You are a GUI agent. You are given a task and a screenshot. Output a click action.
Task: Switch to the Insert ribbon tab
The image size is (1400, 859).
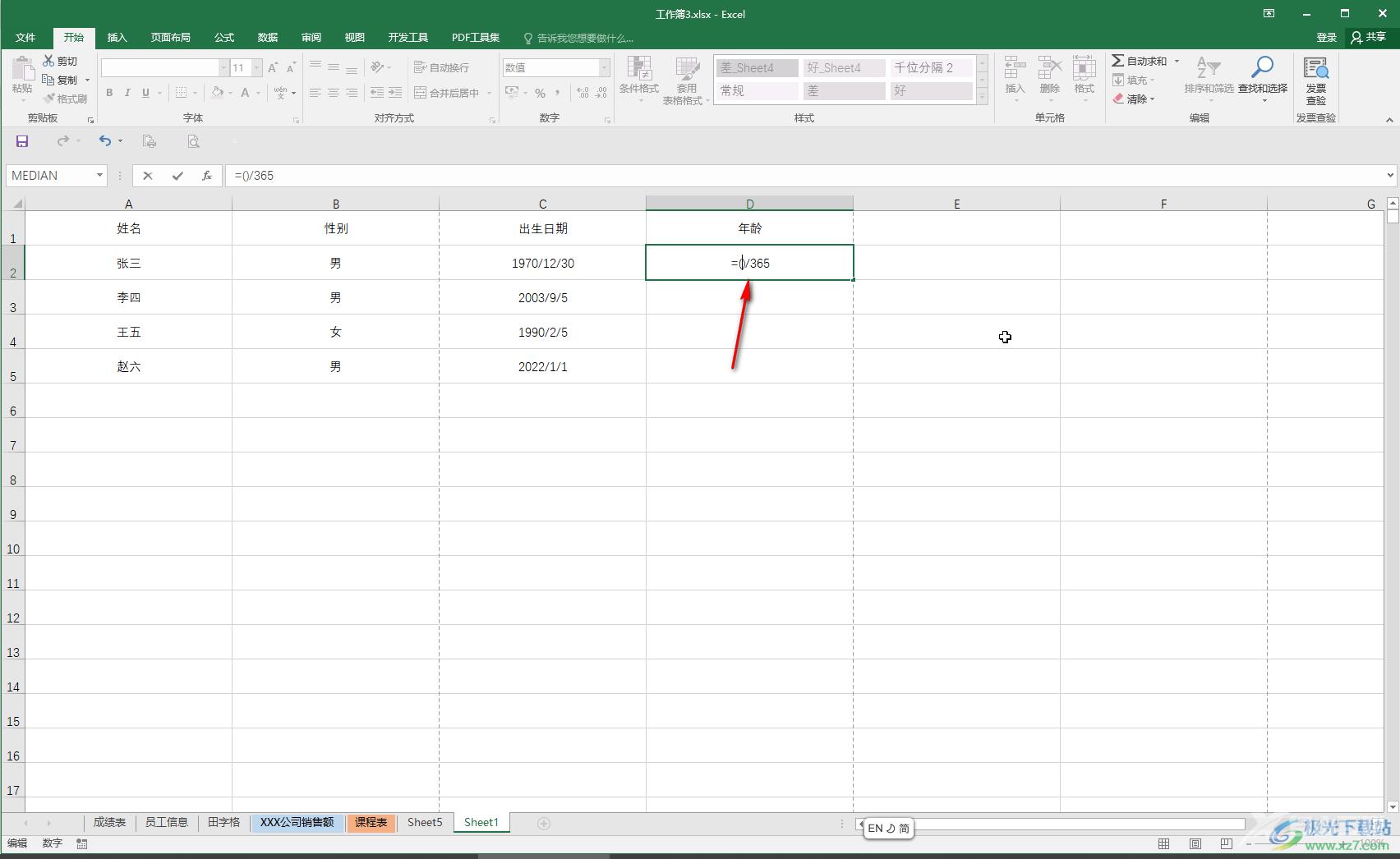pos(117,38)
